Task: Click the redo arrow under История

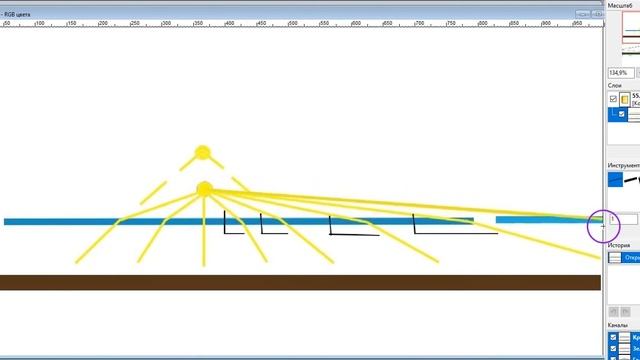Action: click(625, 312)
